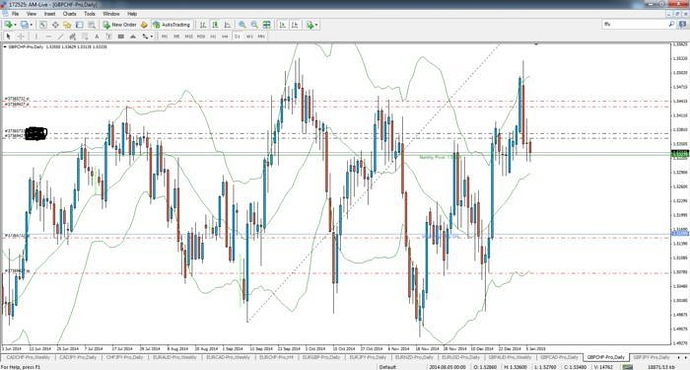Click connection status bars in status bar
Image resolution: width=690 pixels, height=370 pixels.
pyautogui.click(x=627, y=367)
